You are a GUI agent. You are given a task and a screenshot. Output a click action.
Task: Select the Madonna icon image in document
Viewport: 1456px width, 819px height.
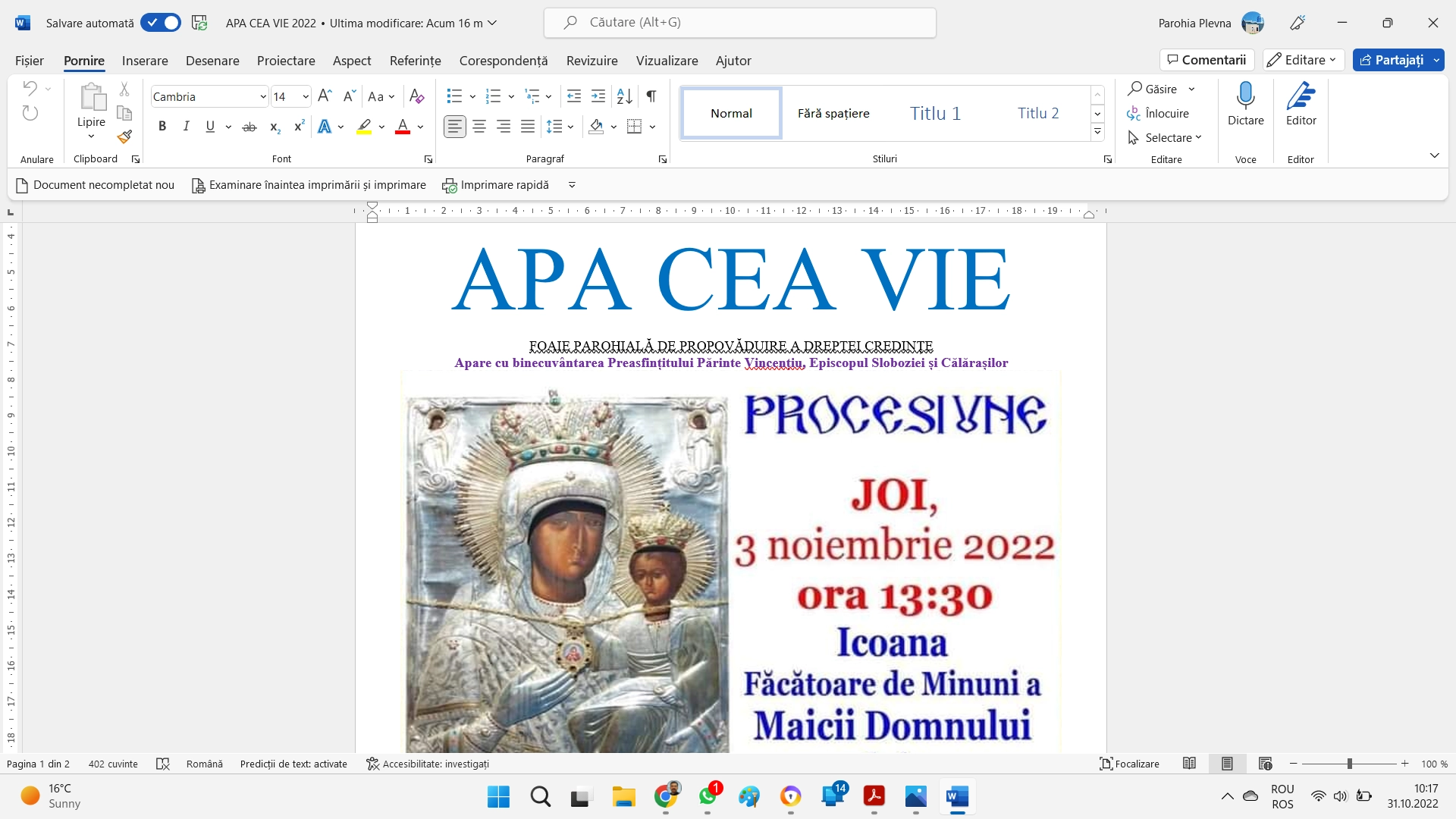pyautogui.click(x=567, y=573)
